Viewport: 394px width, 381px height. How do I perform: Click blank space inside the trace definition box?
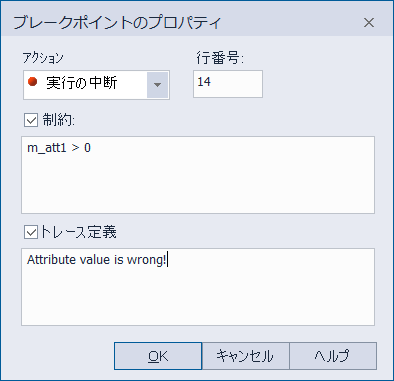[x=200, y=297]
